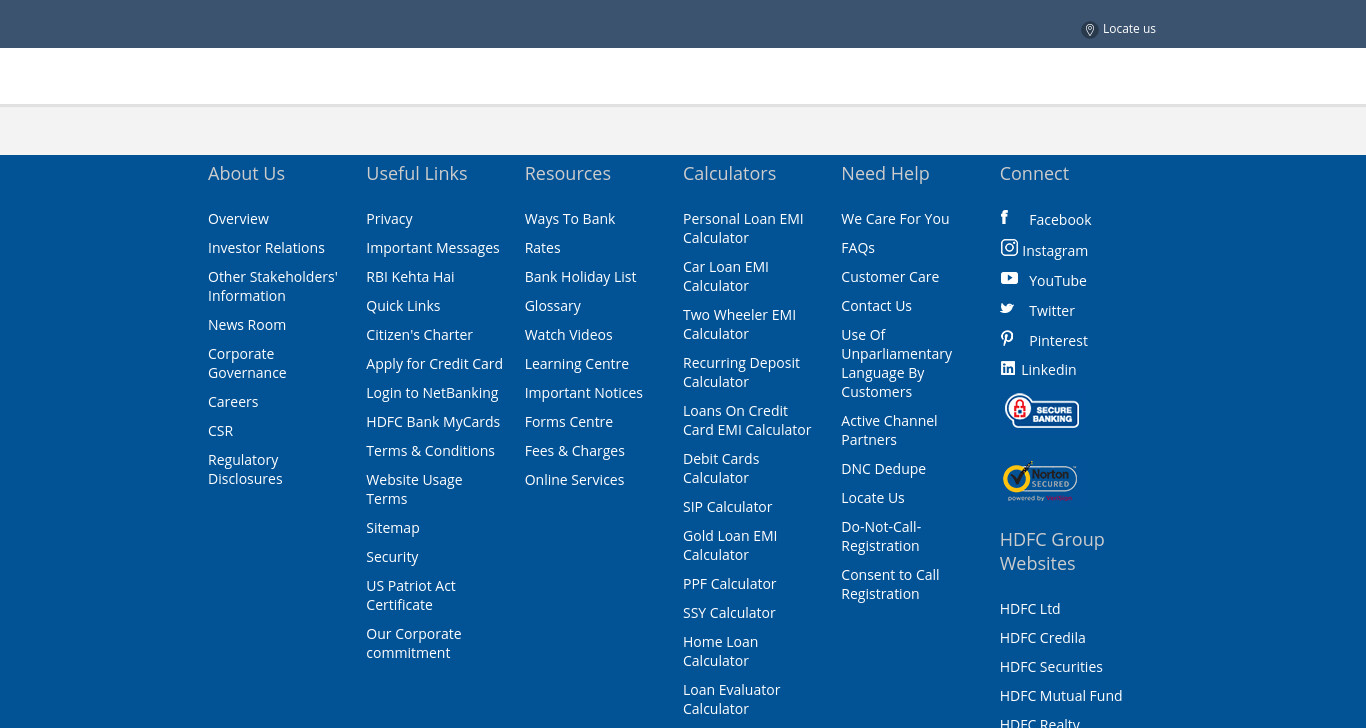The image size is (1366, 728).
Task: Open Customer Care
Action: [890, 277]
